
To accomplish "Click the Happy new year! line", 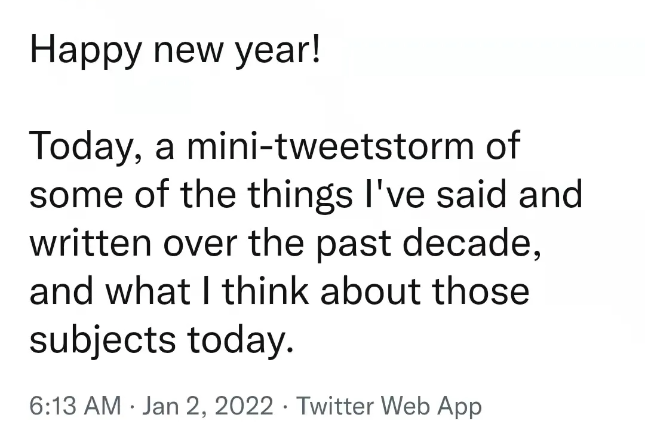I will pyautogui.click(x=175, y=50).
